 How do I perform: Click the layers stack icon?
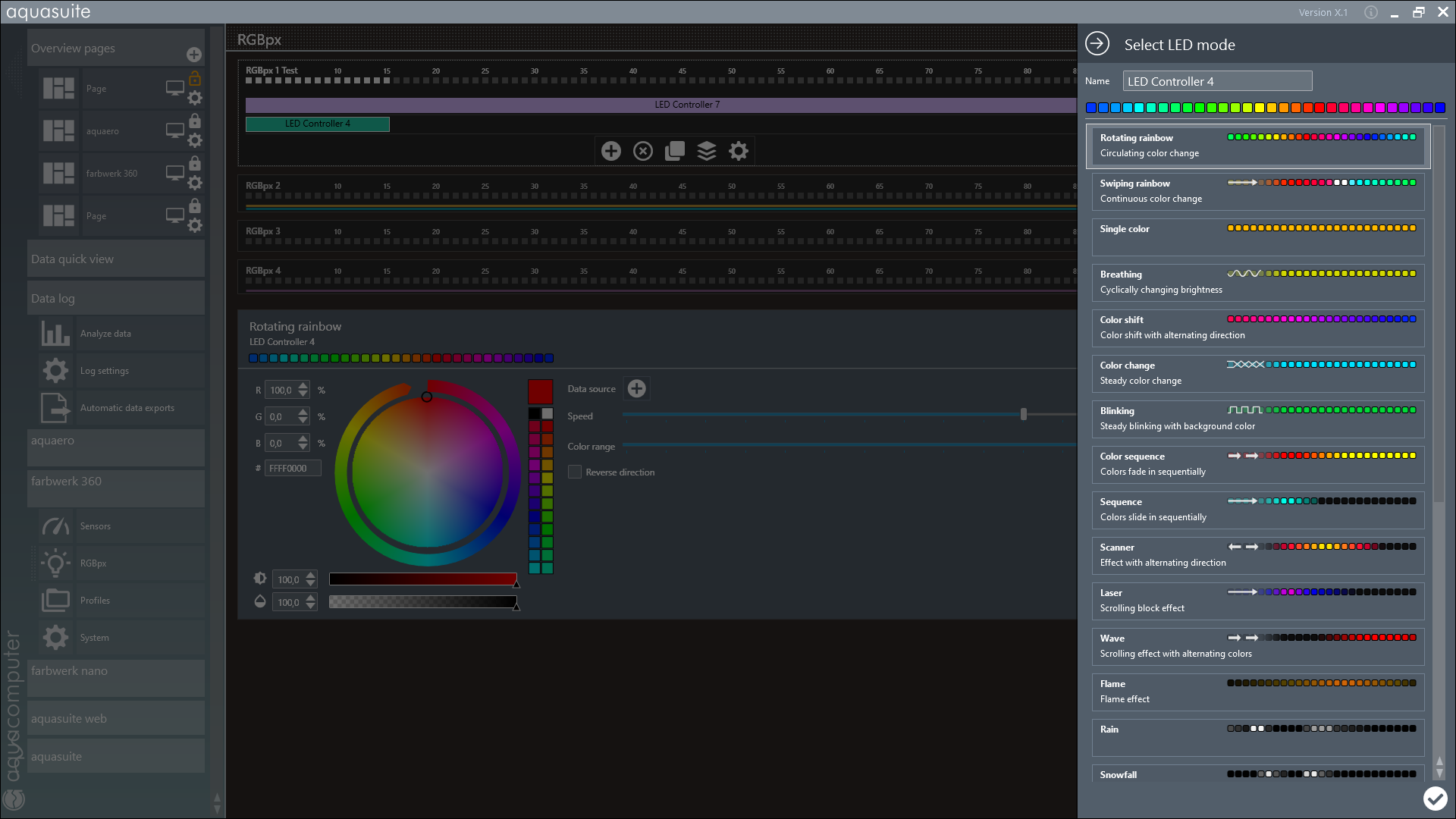(x=707, y=151)
